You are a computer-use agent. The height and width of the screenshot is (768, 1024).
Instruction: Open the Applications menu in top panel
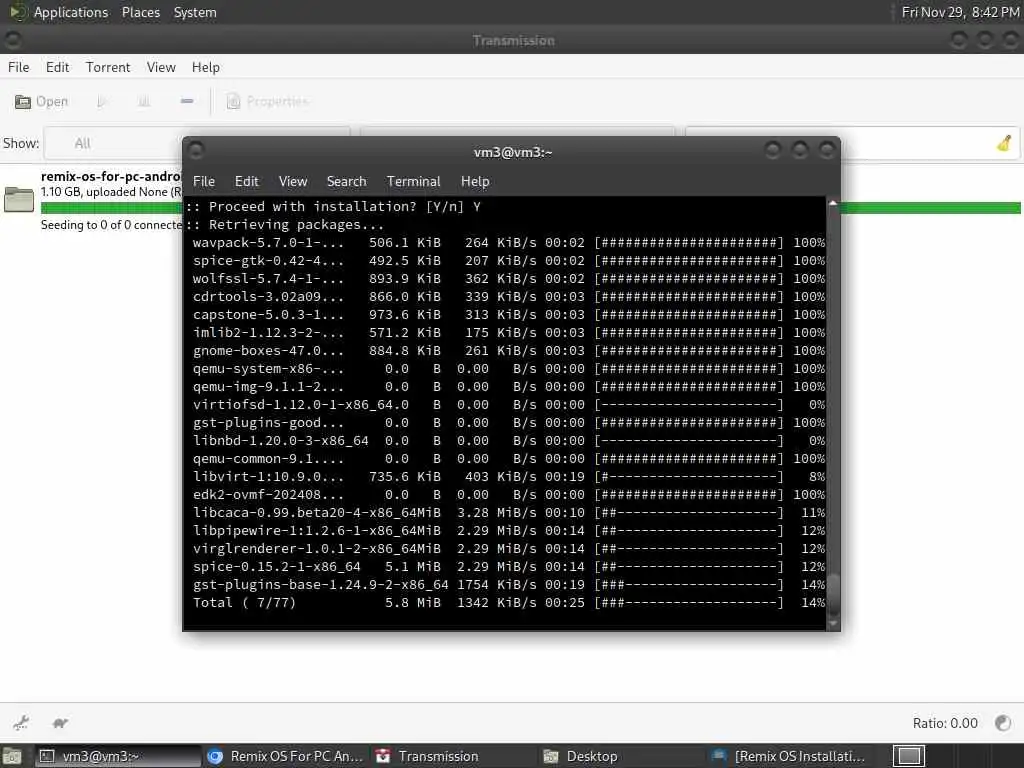[71, 12]
